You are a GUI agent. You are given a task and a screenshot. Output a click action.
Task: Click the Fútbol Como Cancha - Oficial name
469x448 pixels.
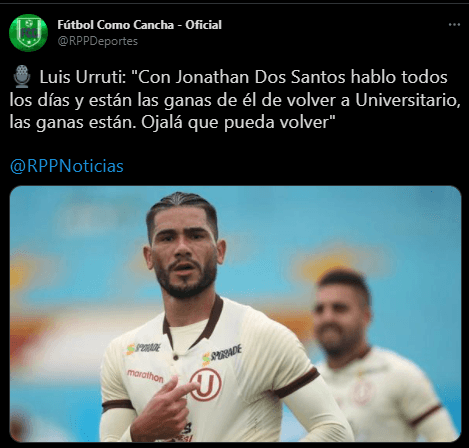coord(139,25)
